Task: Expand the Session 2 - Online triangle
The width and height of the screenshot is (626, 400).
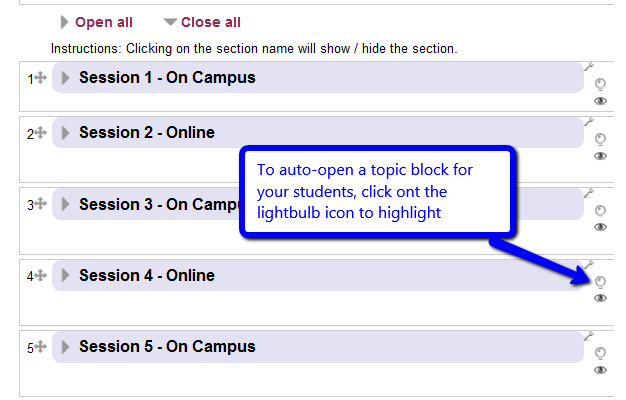Action: point(65,133)
